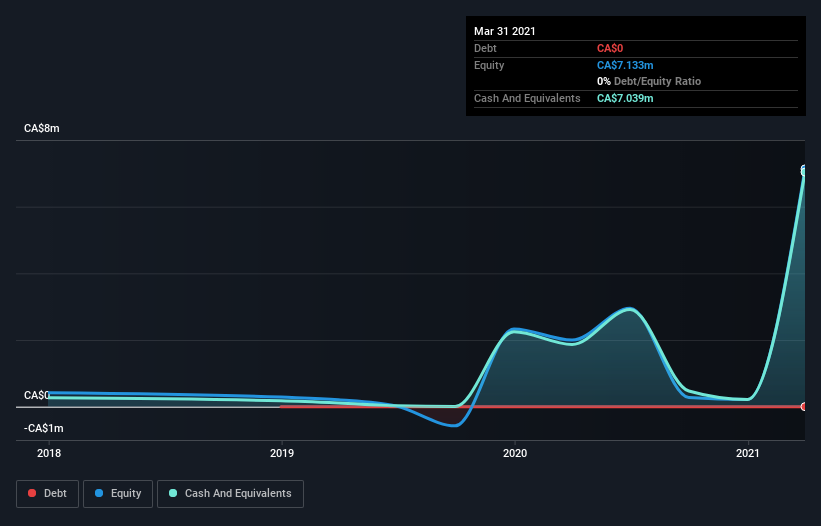Click the red Debt endpoint marker
The height and width of the screenshot is (526, 821).
pos(804,407)
